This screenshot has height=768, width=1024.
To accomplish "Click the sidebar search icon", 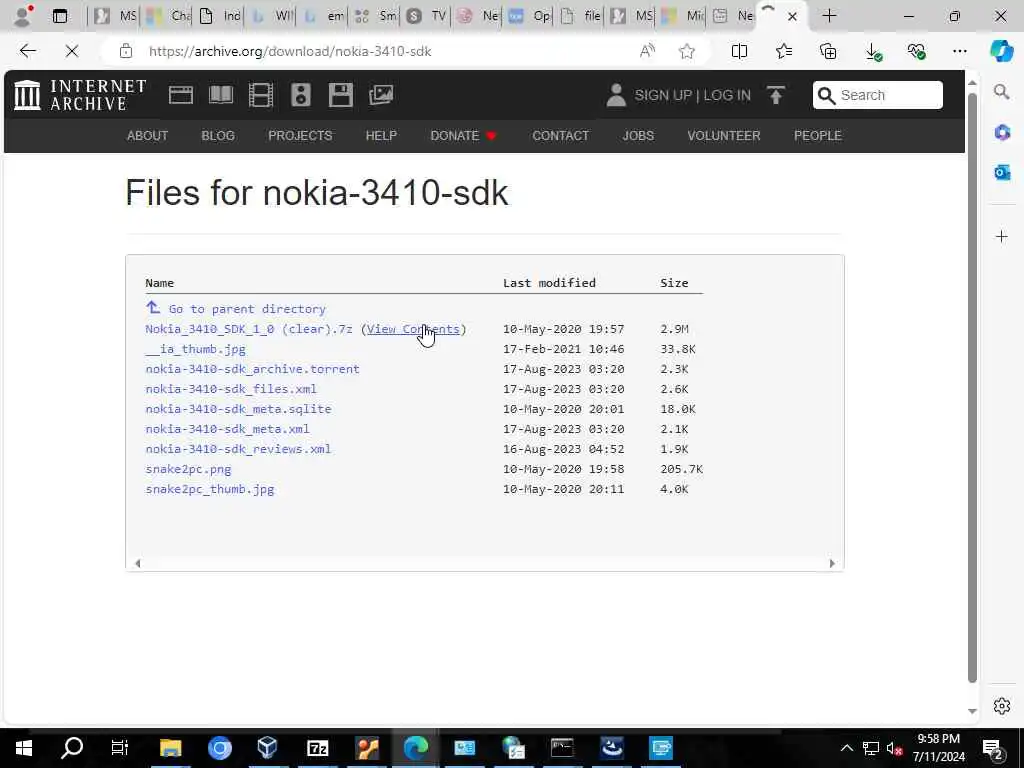I will click(1002, 92).
